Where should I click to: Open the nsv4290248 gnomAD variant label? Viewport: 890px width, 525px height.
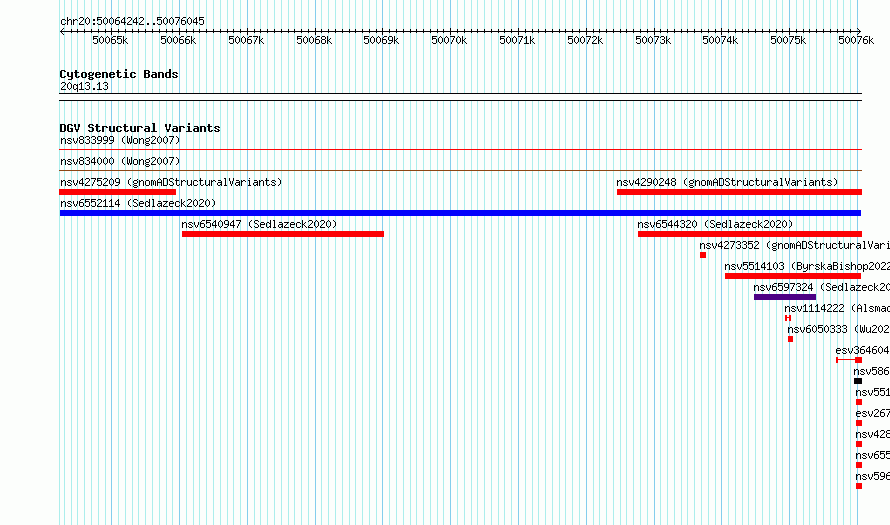point(727,182)
